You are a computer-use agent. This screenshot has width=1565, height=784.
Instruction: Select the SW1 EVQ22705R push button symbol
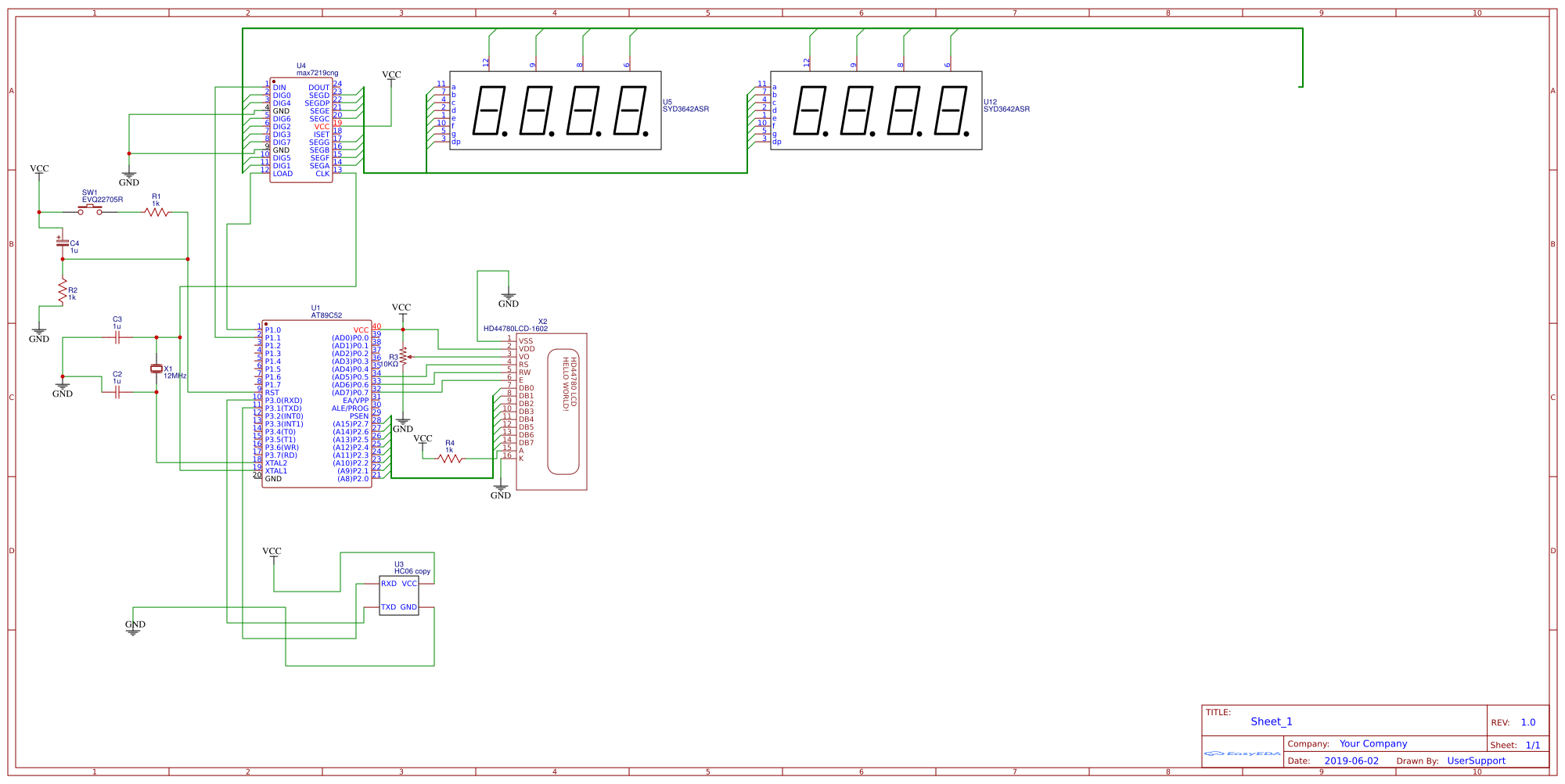(90, 210)
